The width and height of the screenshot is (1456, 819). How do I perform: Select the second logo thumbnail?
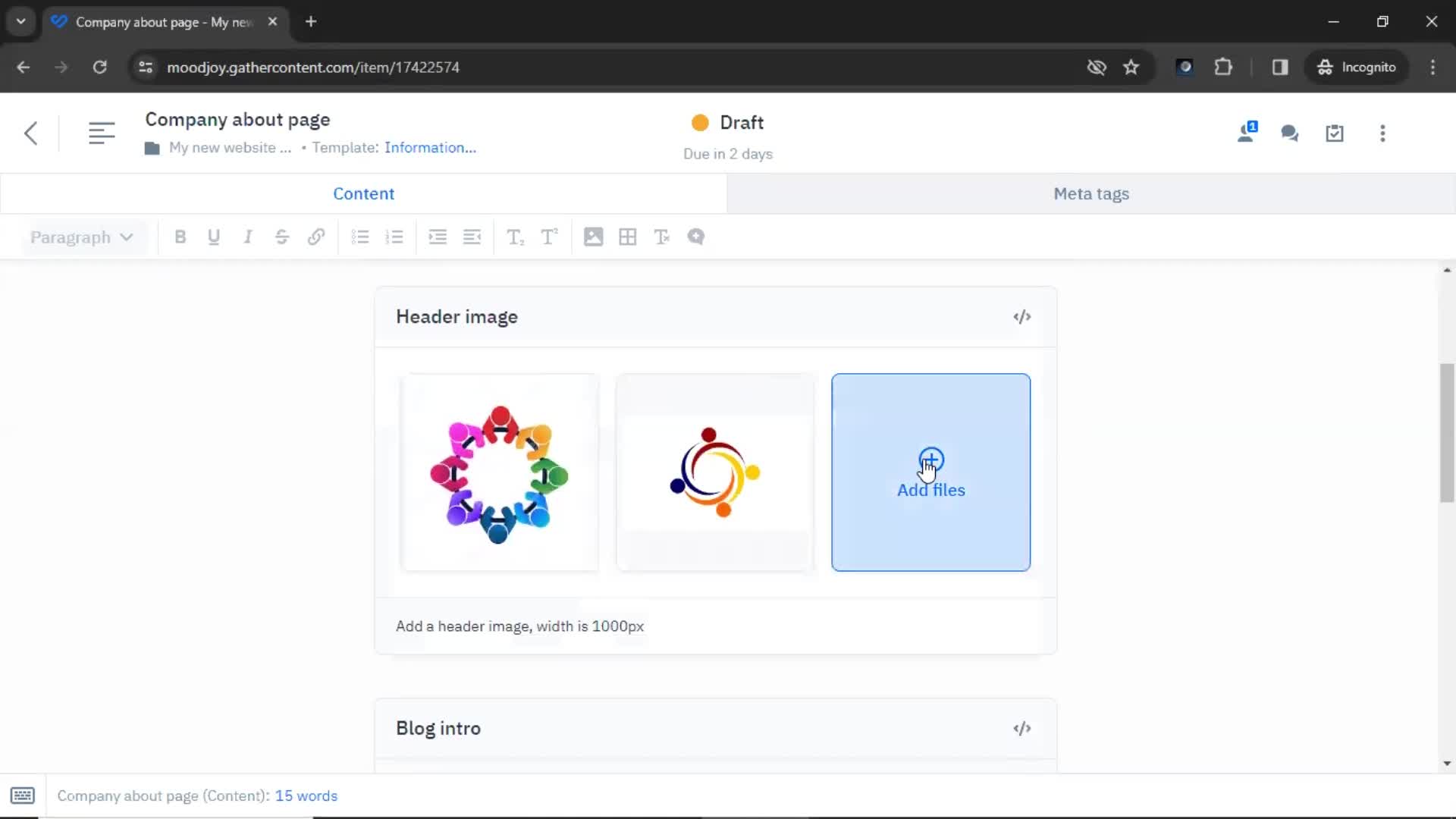(x=715, y=472)
